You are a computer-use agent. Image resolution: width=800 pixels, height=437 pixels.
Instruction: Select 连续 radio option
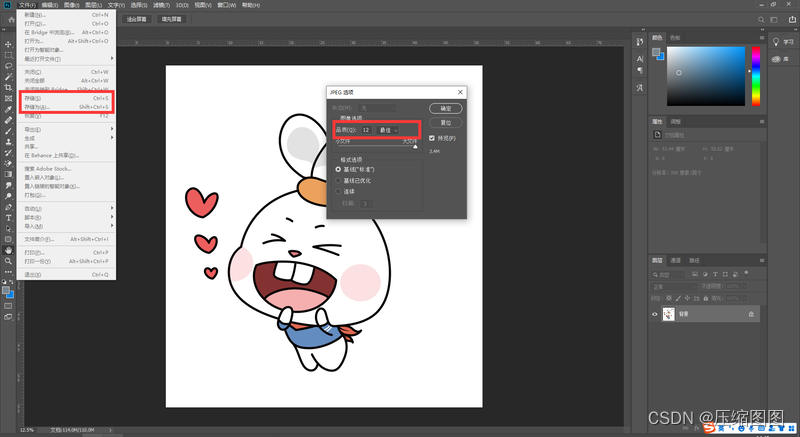tap(338, 191)
